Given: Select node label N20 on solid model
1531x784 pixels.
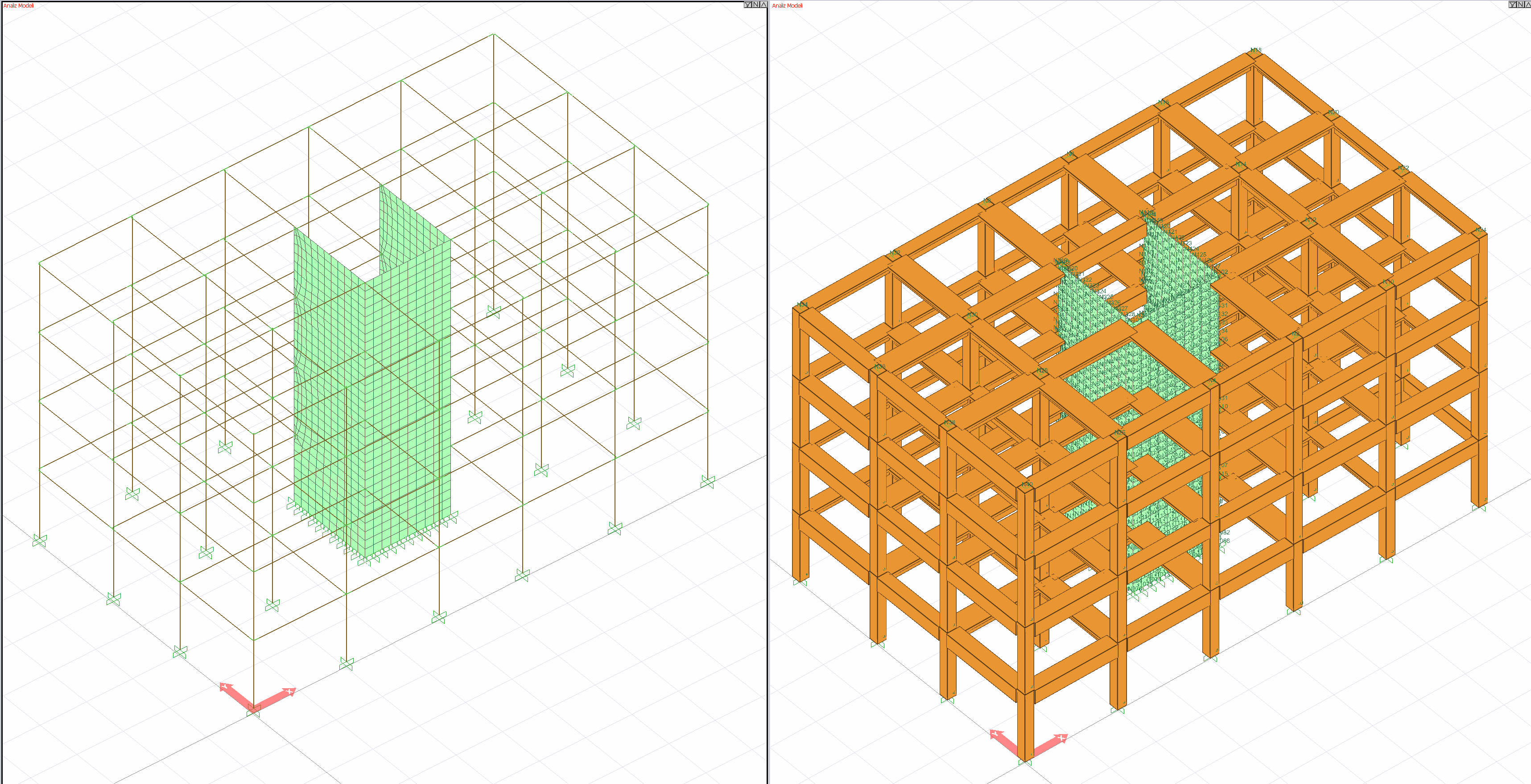Looking at the screenshot, I should [x=1334, y=112].
